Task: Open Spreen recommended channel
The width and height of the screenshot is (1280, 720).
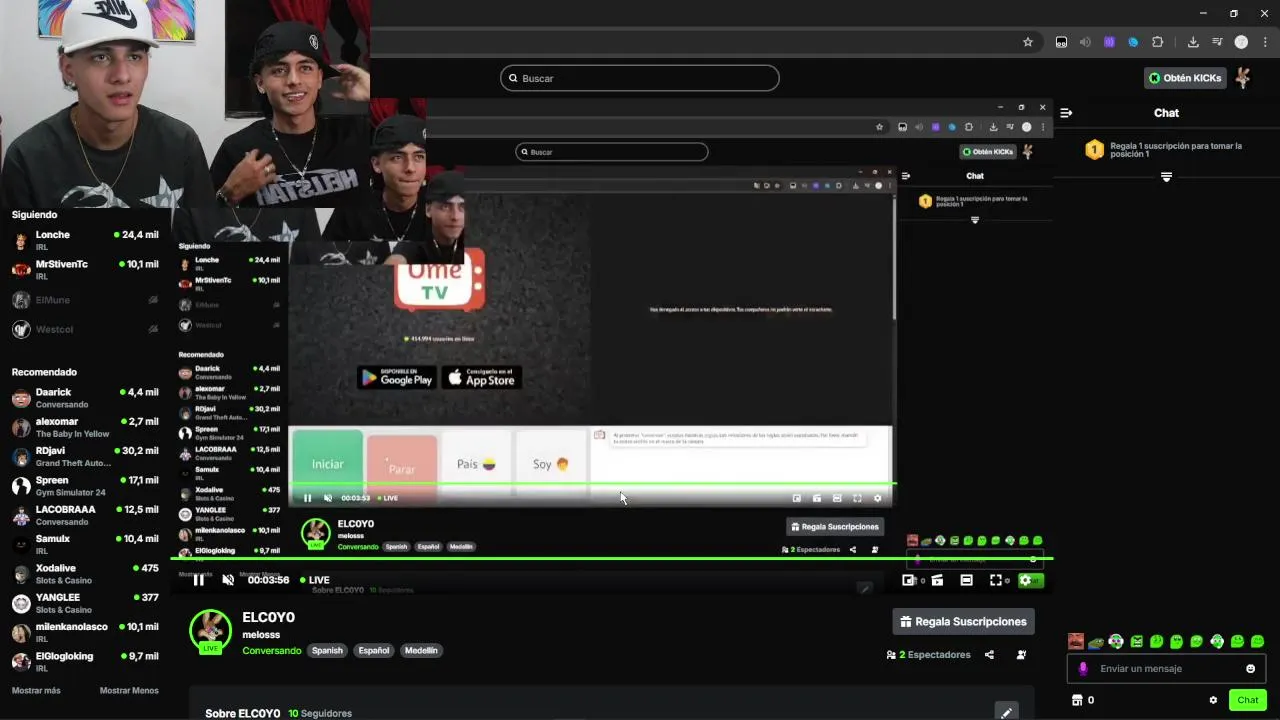Action: 85,486
